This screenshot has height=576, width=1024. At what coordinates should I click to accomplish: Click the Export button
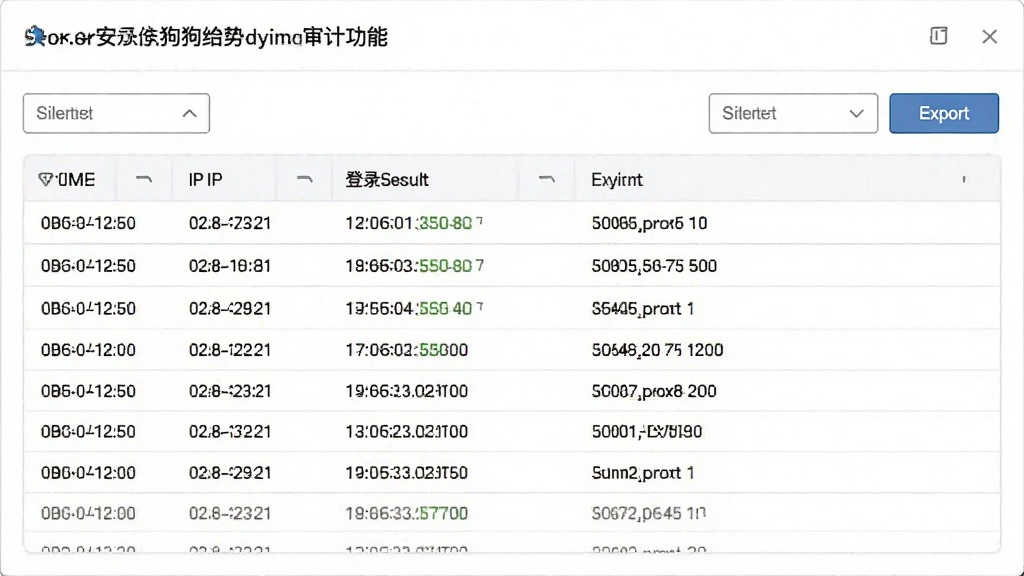(944, 114)
